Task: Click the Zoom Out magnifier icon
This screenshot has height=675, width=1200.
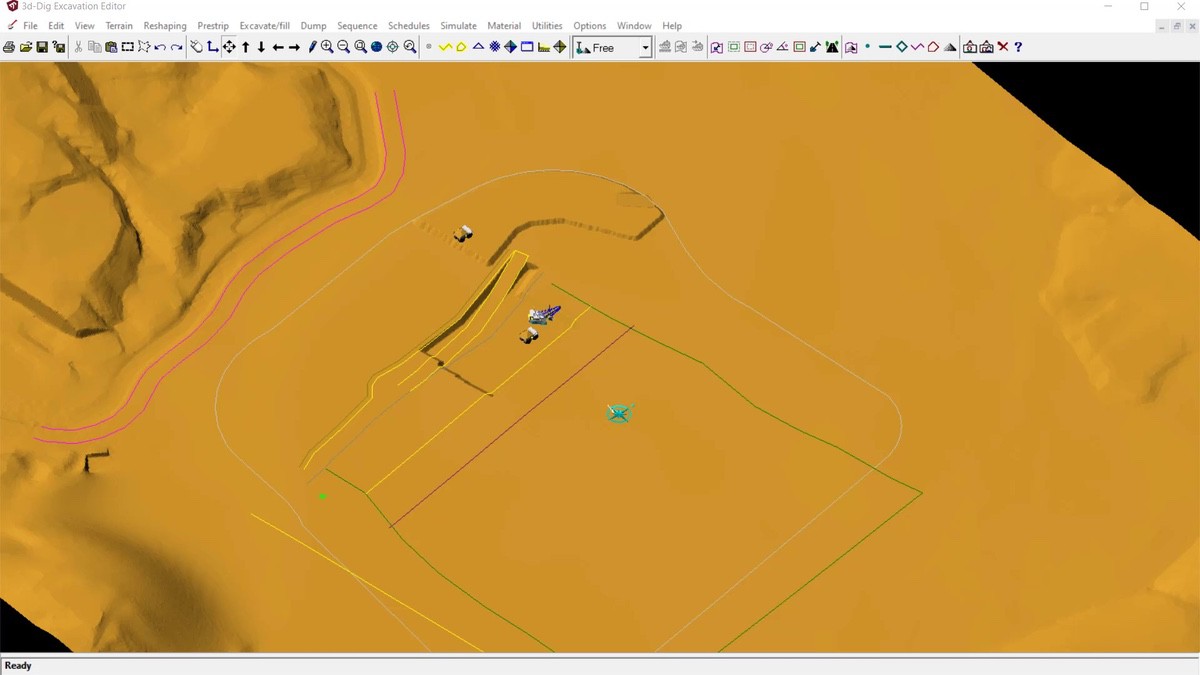Action: pos(343,47)
